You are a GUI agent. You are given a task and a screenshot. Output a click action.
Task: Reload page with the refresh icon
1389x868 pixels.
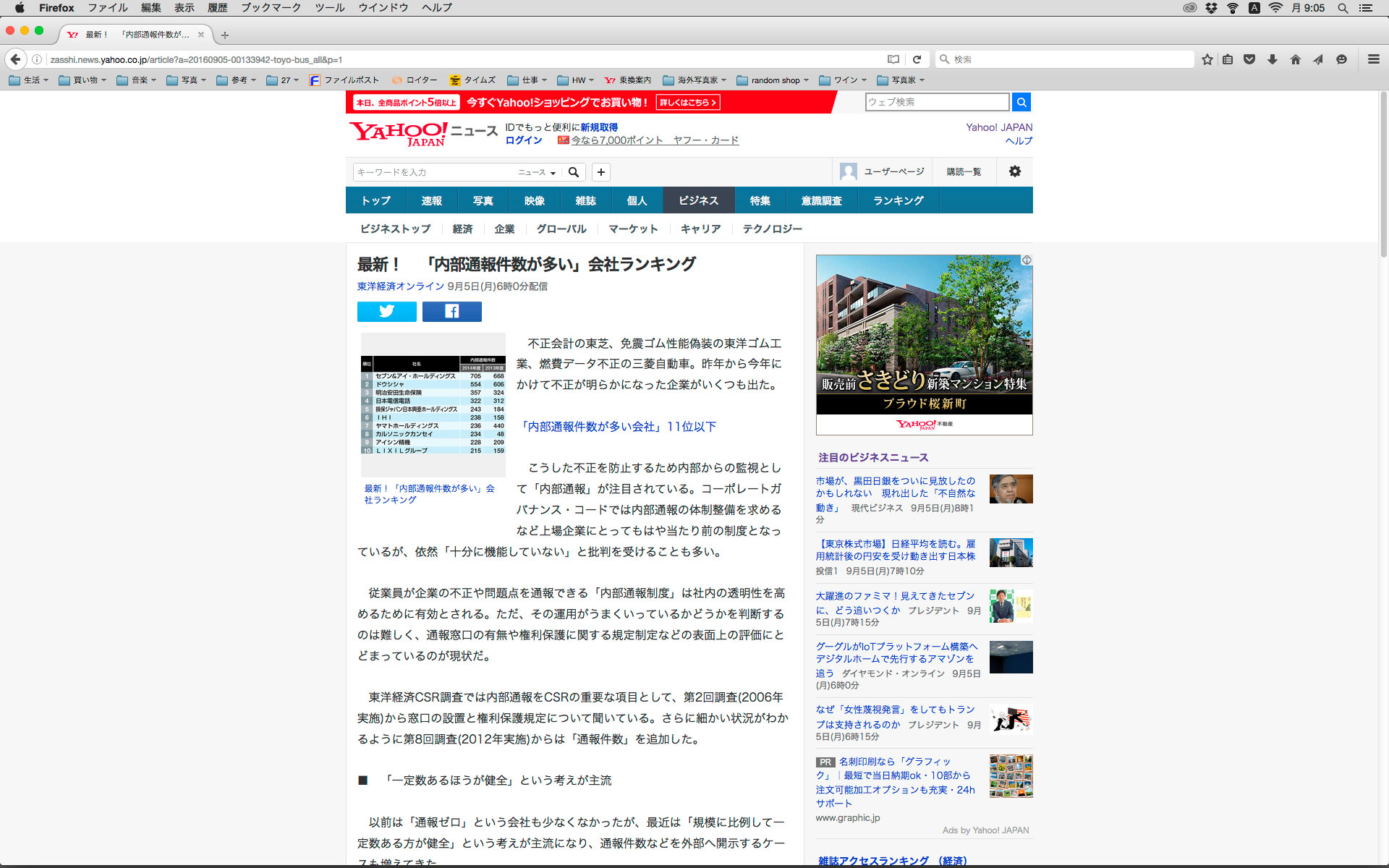917,59
